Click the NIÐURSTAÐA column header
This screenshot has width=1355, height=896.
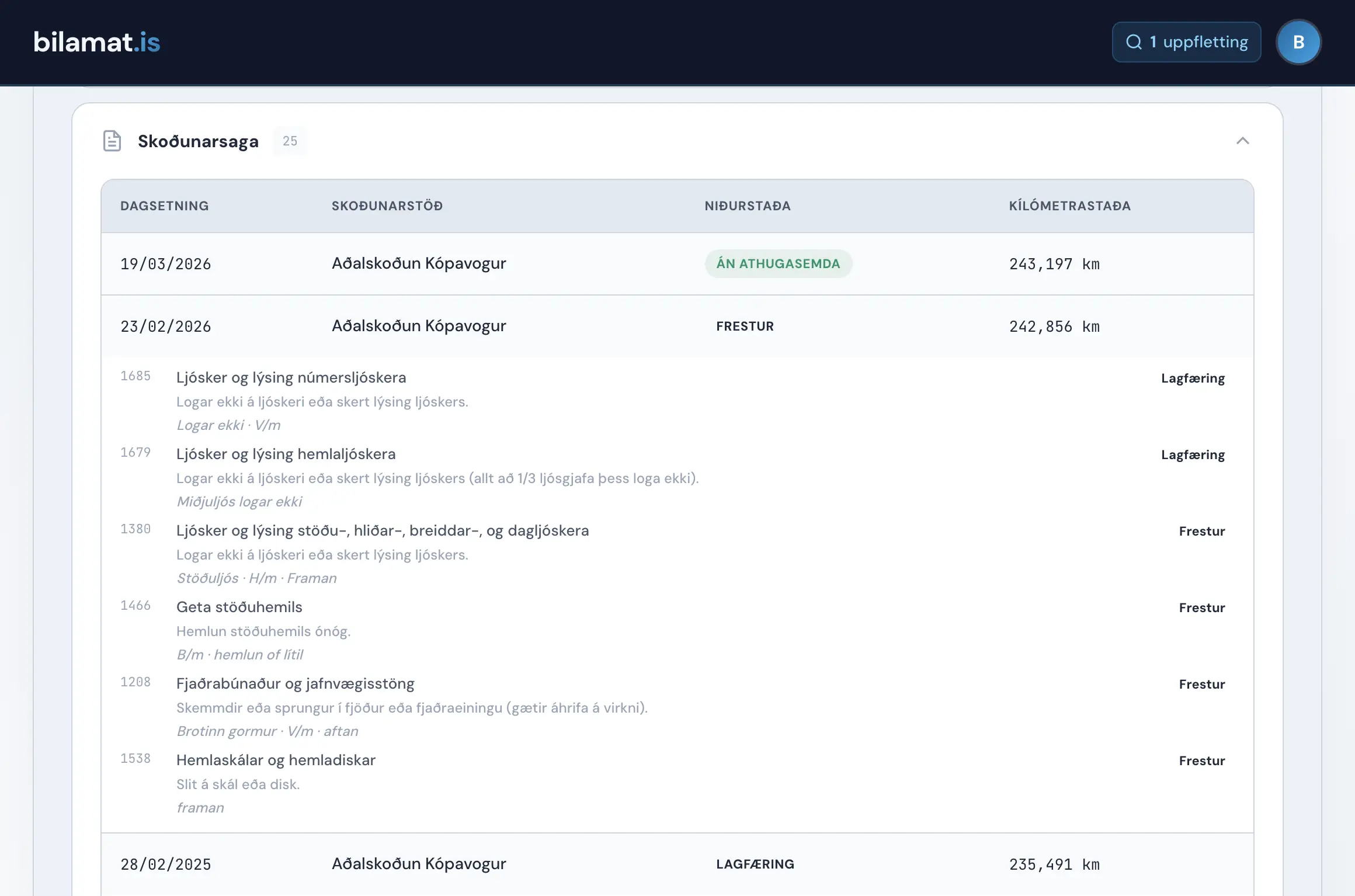pyautogui.click(x=748, y=206)
